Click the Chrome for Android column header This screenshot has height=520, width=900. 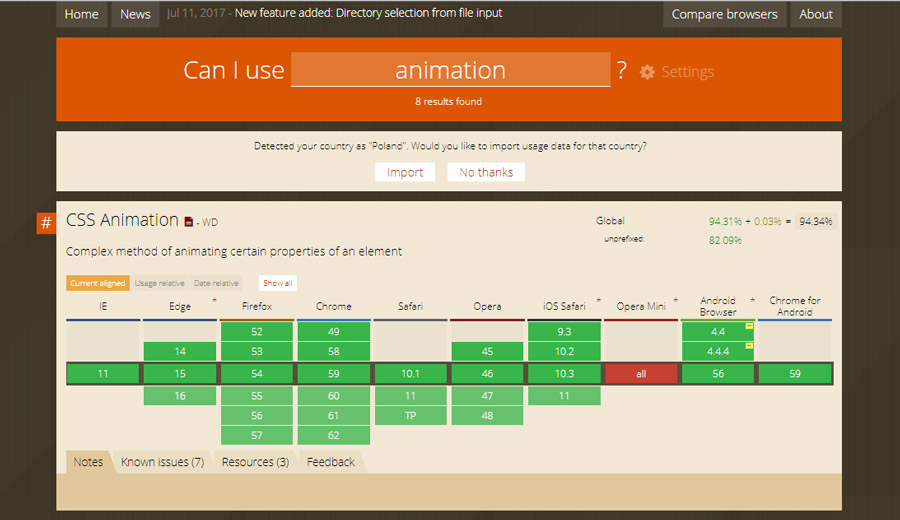pyautogui.click(x=795, y=306)
